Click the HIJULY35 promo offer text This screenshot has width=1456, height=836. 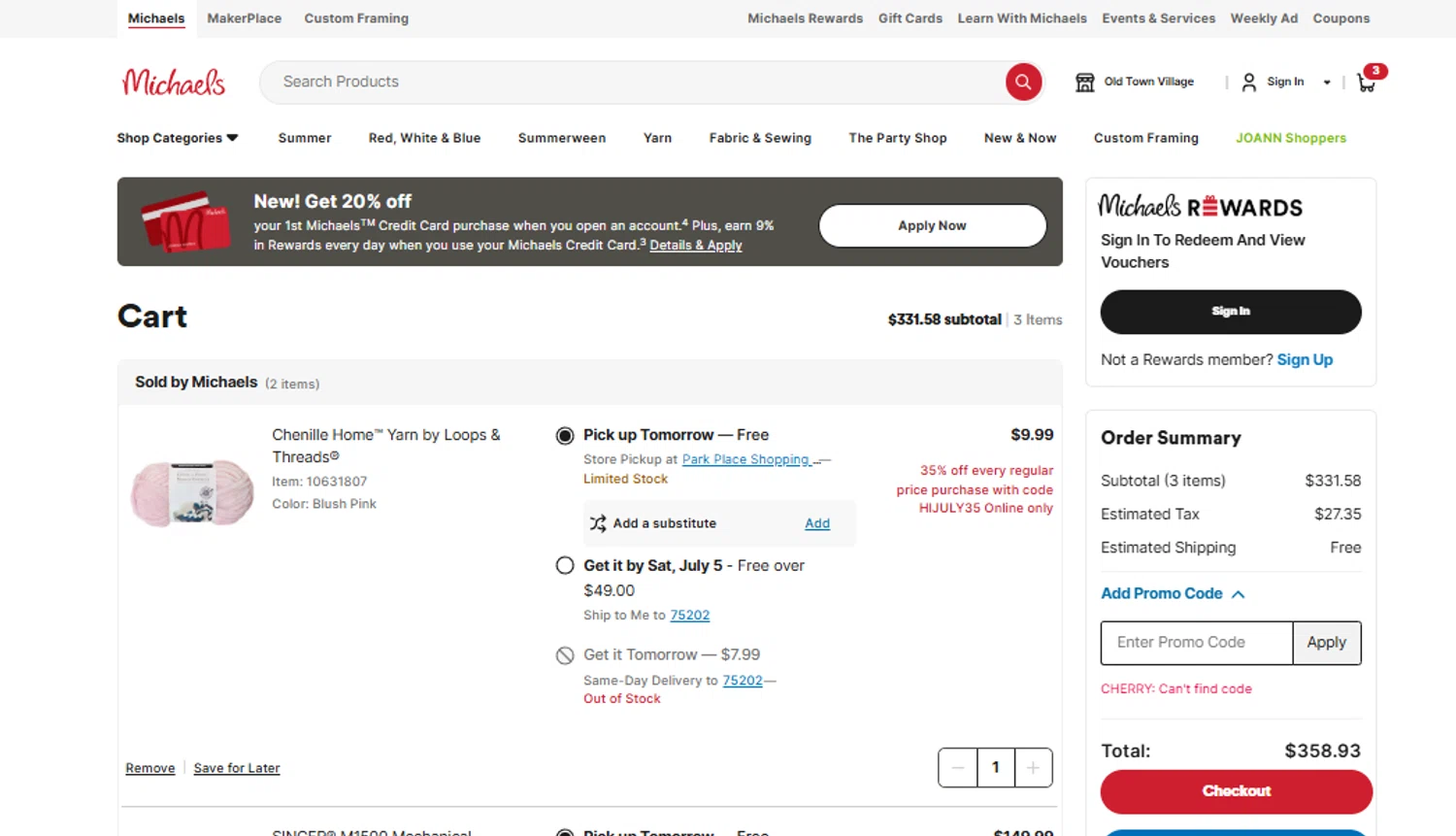[x=976, y=489]
